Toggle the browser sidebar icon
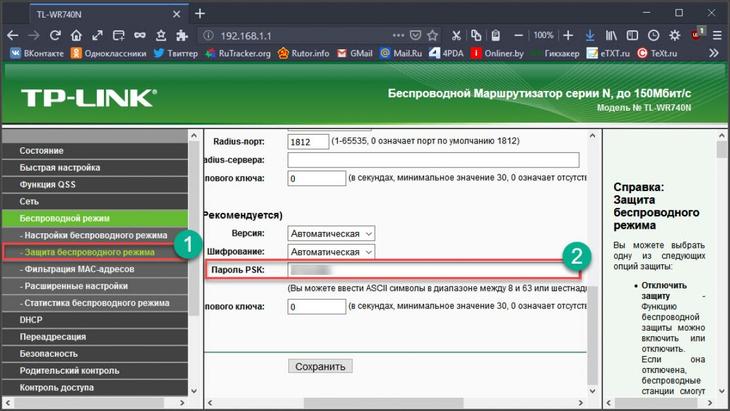Screen dimensions: 730x411 pos(632,35)
